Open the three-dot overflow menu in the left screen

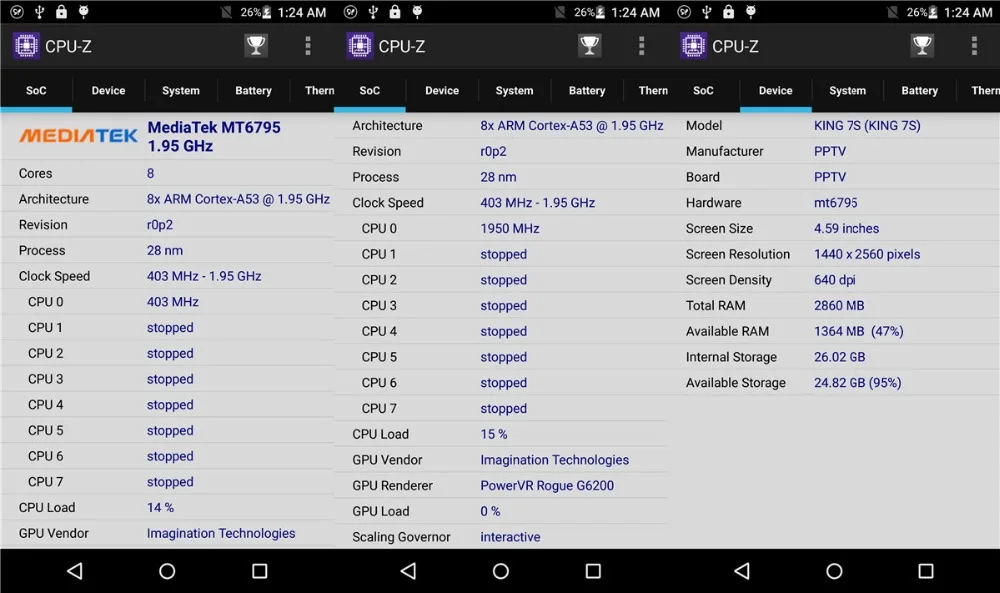pyautogui.click(x=308, y=45)
